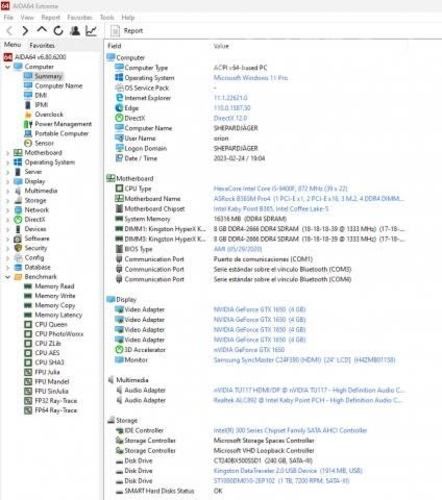Click the Value column header
The height and width of the screenshot is (500, 442).
[221, 46]
